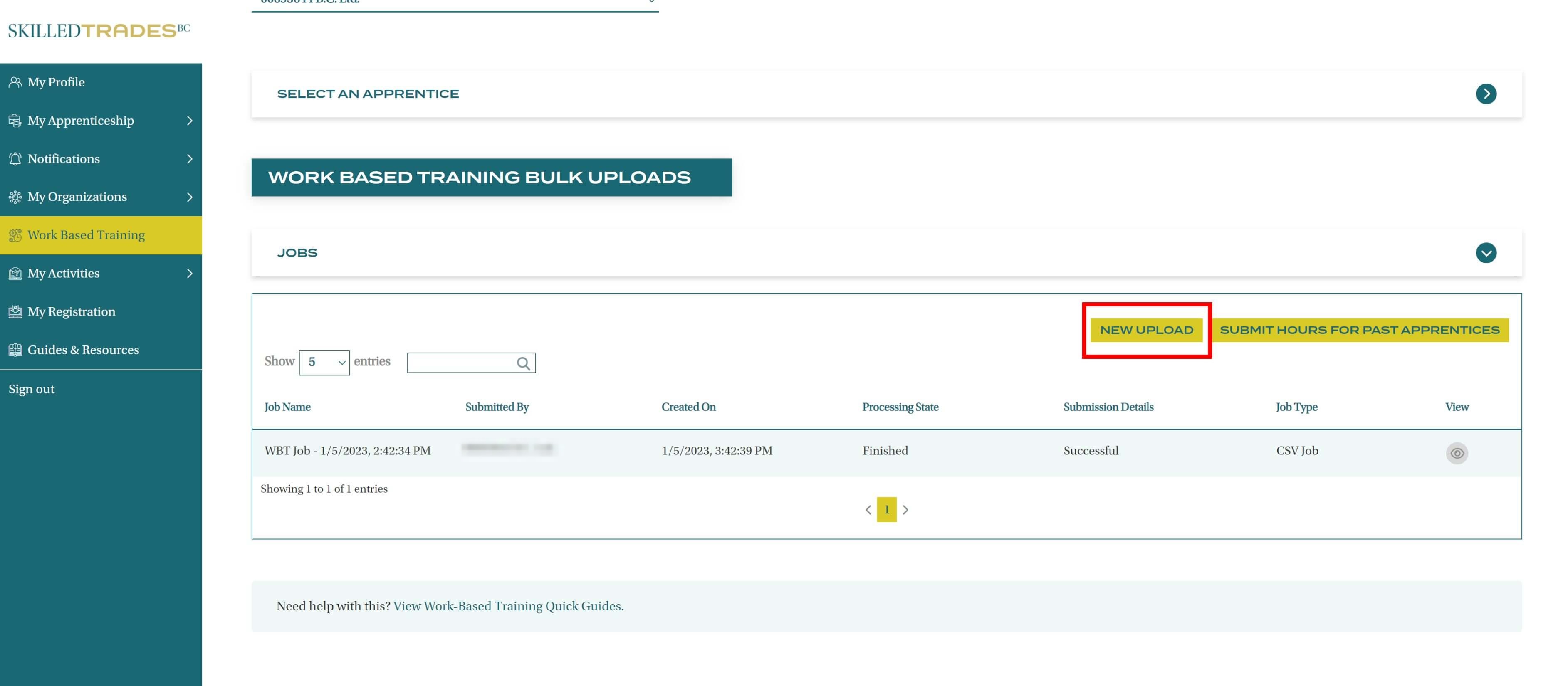Click the My Activities sidebar icon
Screen dimensions: 1568x686
15,274
